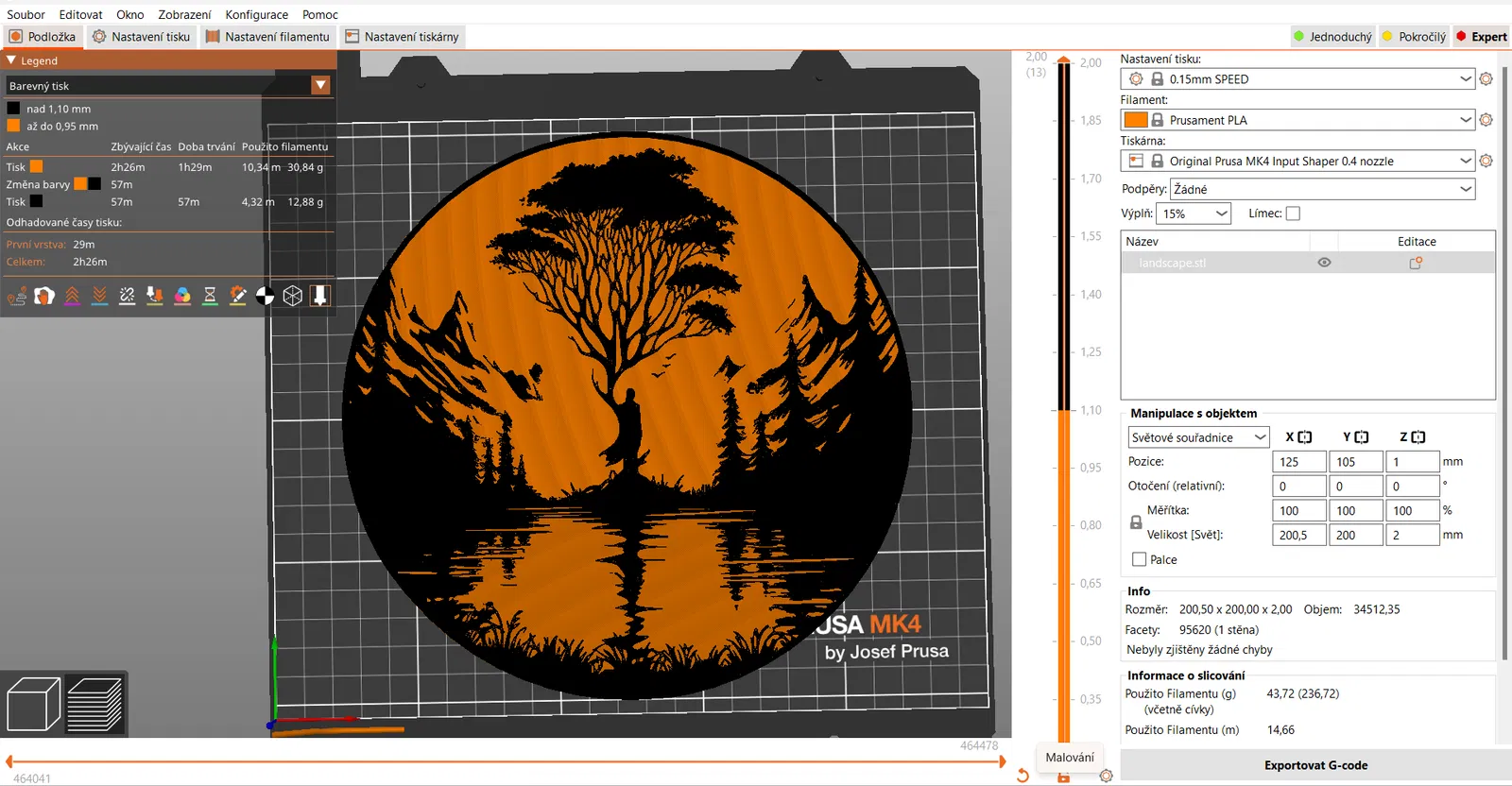Enable the Palce (inches) checkbox
Screen dimensions: 1512x786
(1140, 559)
